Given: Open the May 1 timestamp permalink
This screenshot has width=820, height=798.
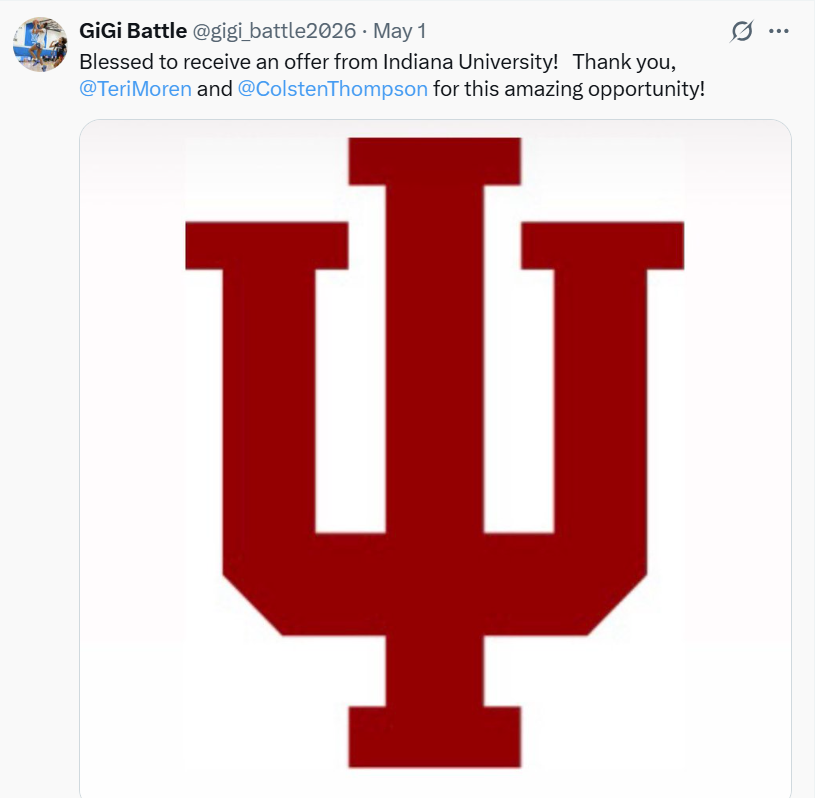Looking at the screenshot, I should point(400,31).
